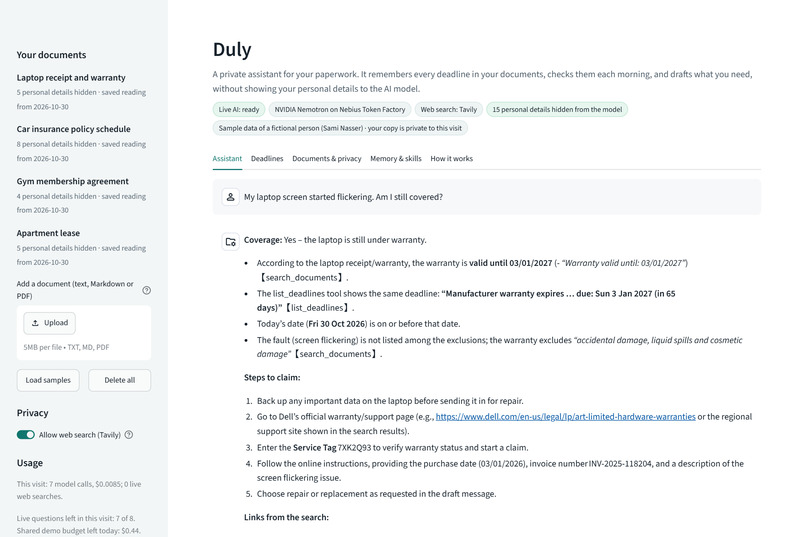The image size is (806, 537).
Task: Click the user avatar icon beside the question
Action: [230, 197]
